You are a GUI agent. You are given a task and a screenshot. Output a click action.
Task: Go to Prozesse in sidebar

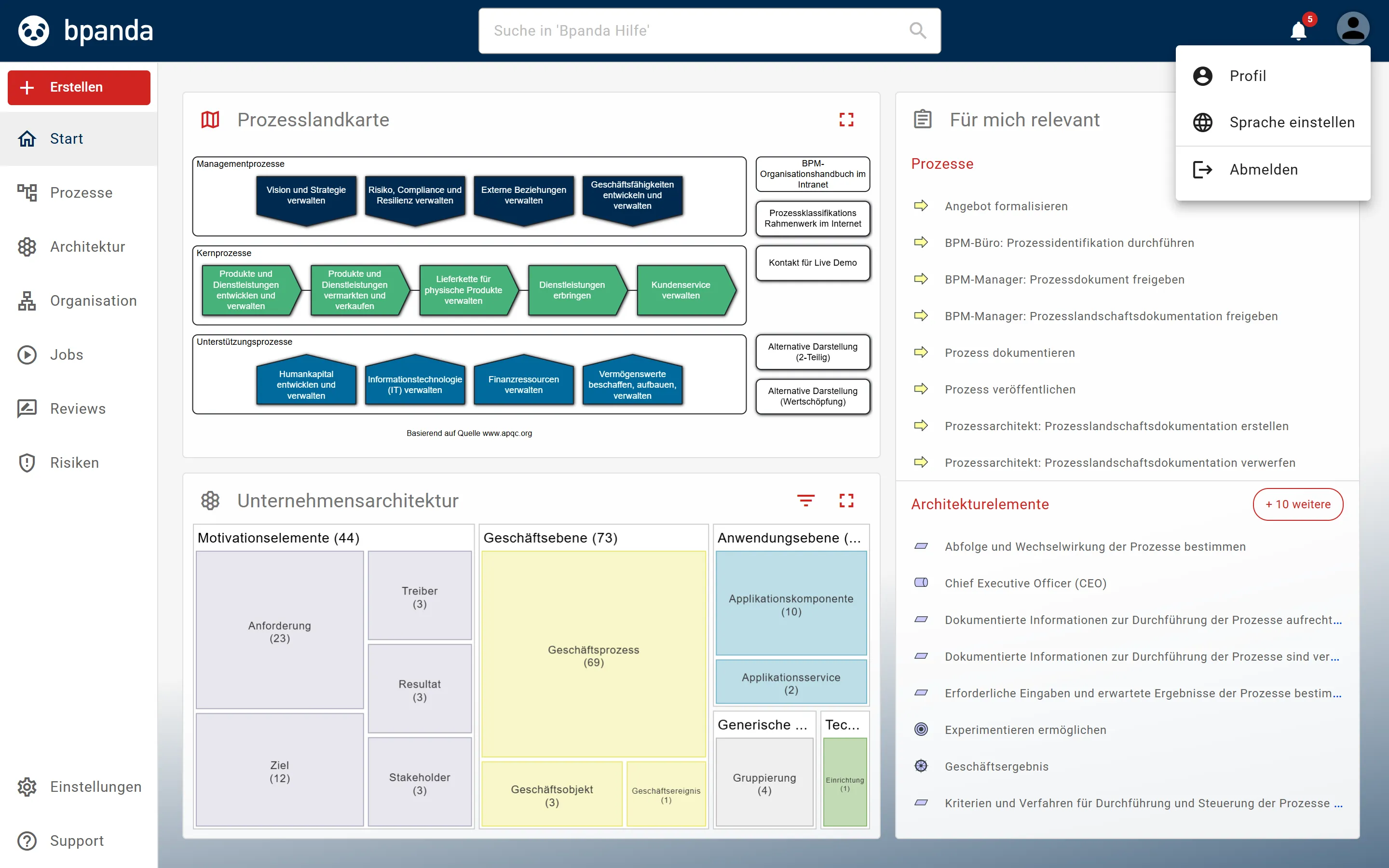pyautogui.click(x=79, y=193)
